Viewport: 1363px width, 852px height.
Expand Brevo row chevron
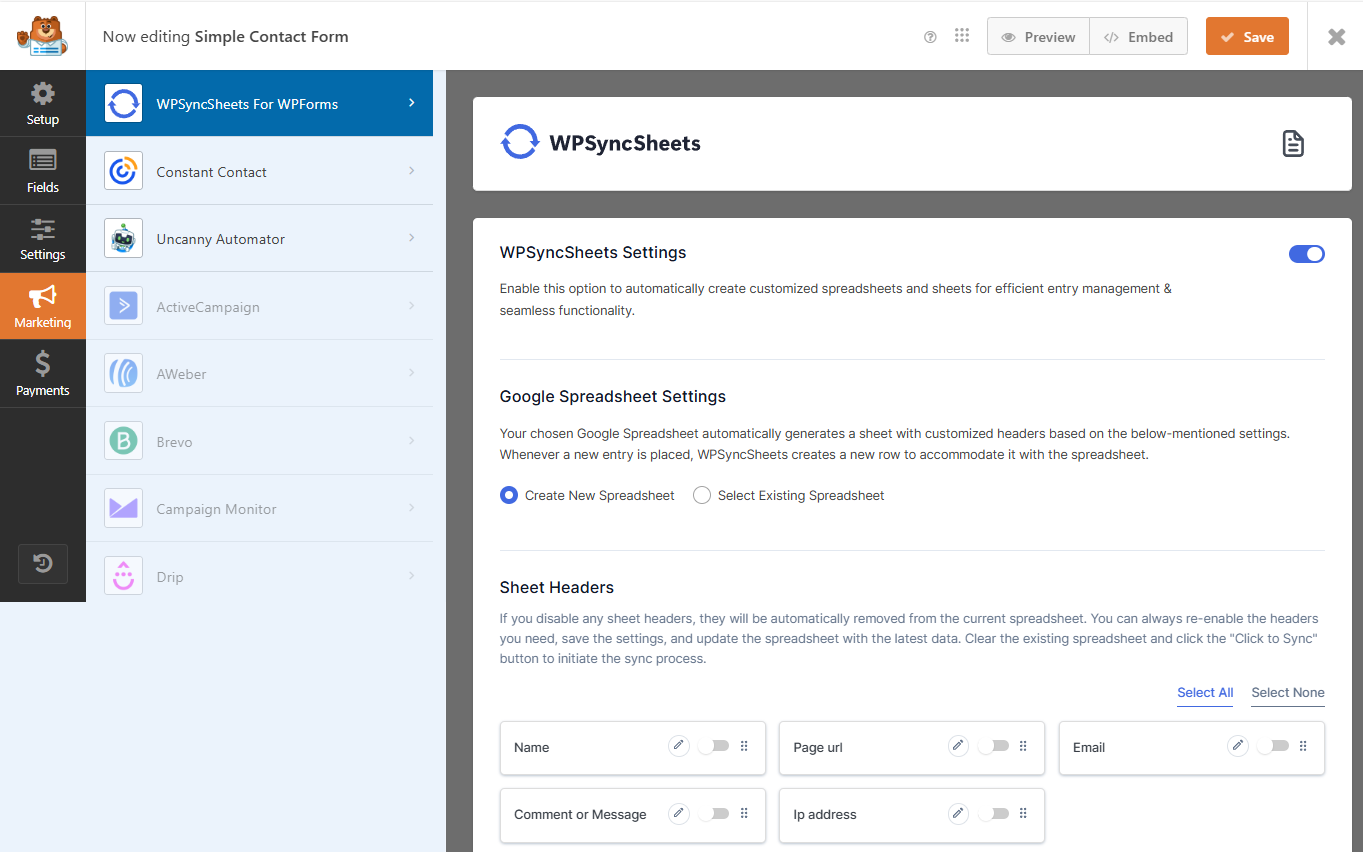412,441
